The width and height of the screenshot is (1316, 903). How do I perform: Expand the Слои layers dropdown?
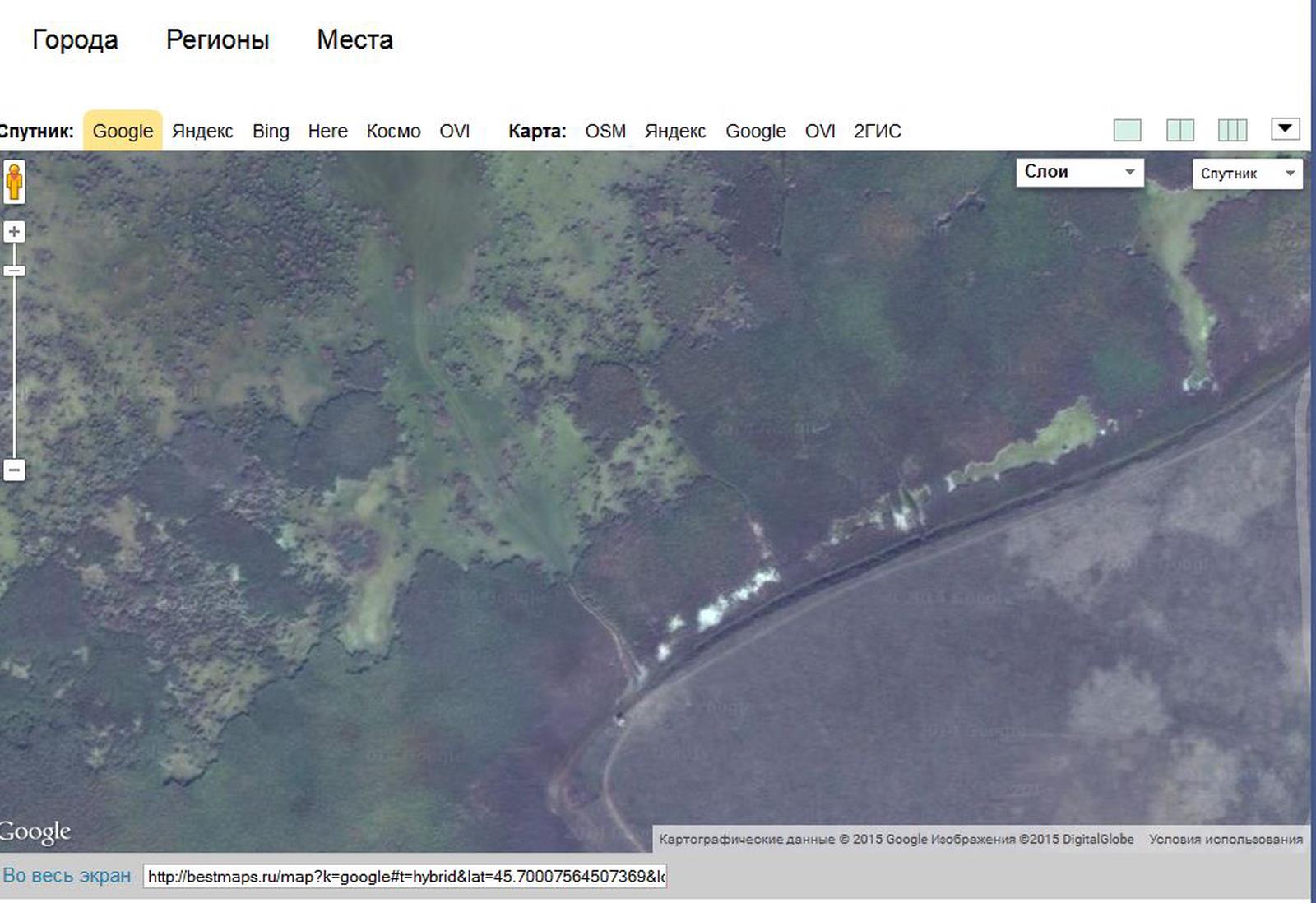coord(1079,172)
